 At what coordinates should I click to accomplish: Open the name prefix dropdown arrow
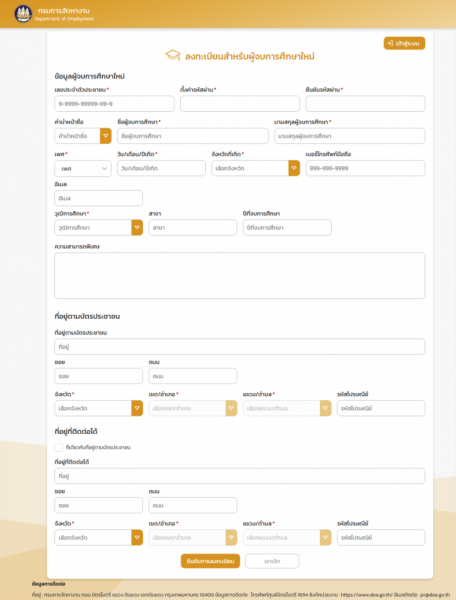[106, 136]
